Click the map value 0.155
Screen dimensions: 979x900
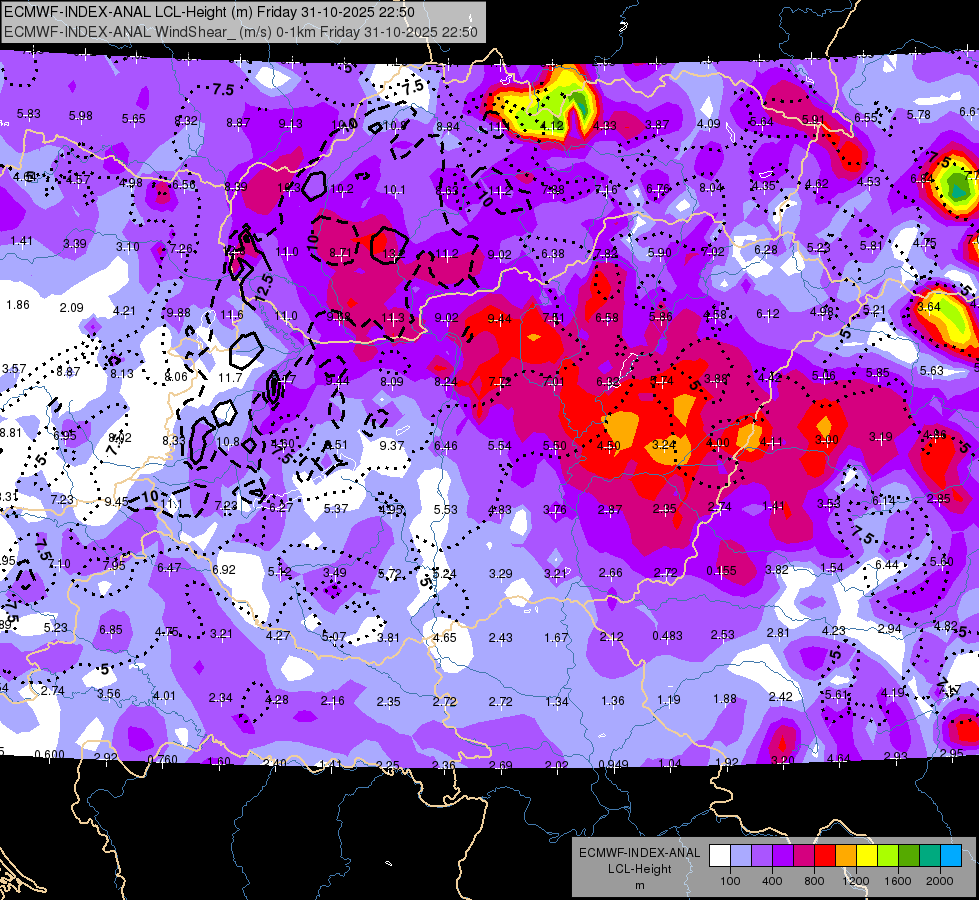tap(721, 570)
